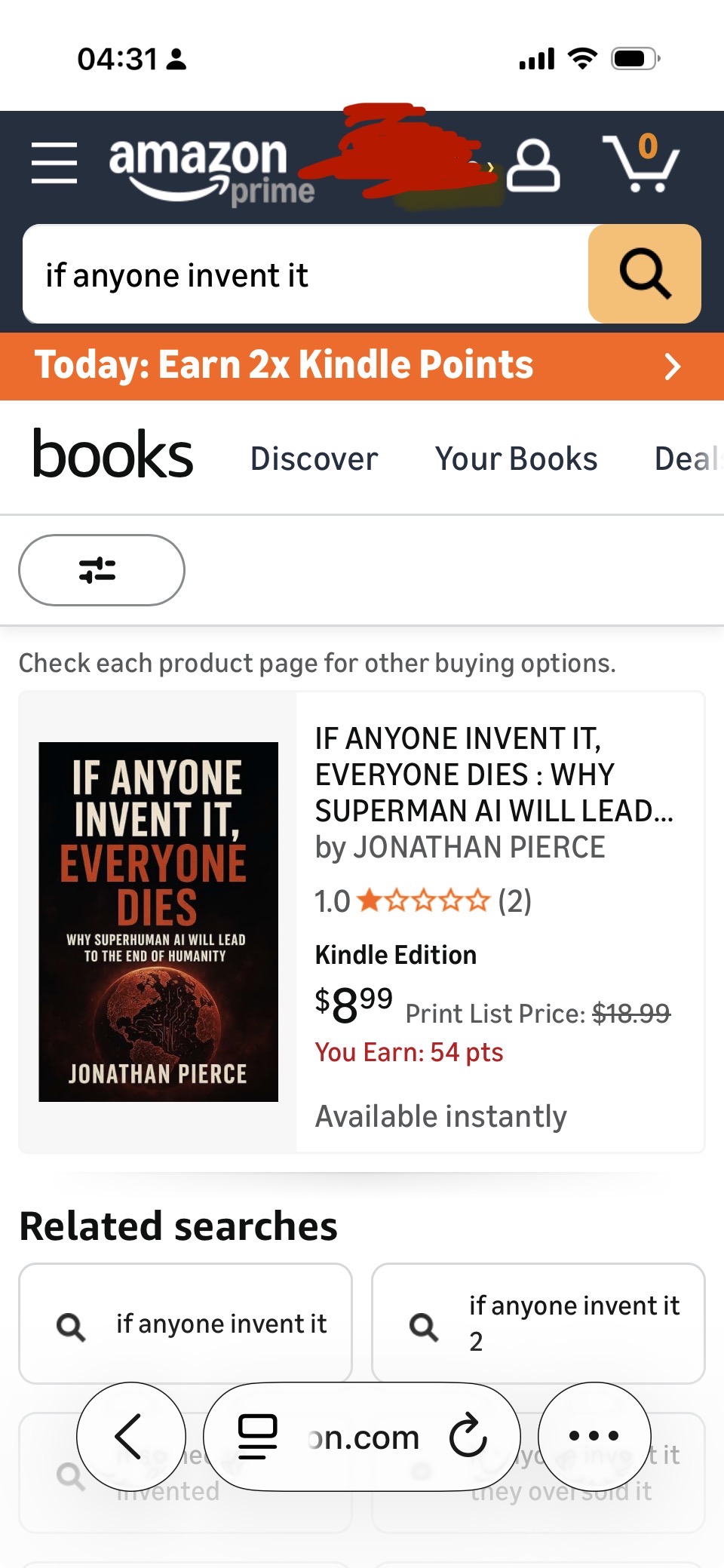Focus the search input field
The width and height of the screenshot is (724, 1568).
tap(305, 274)
